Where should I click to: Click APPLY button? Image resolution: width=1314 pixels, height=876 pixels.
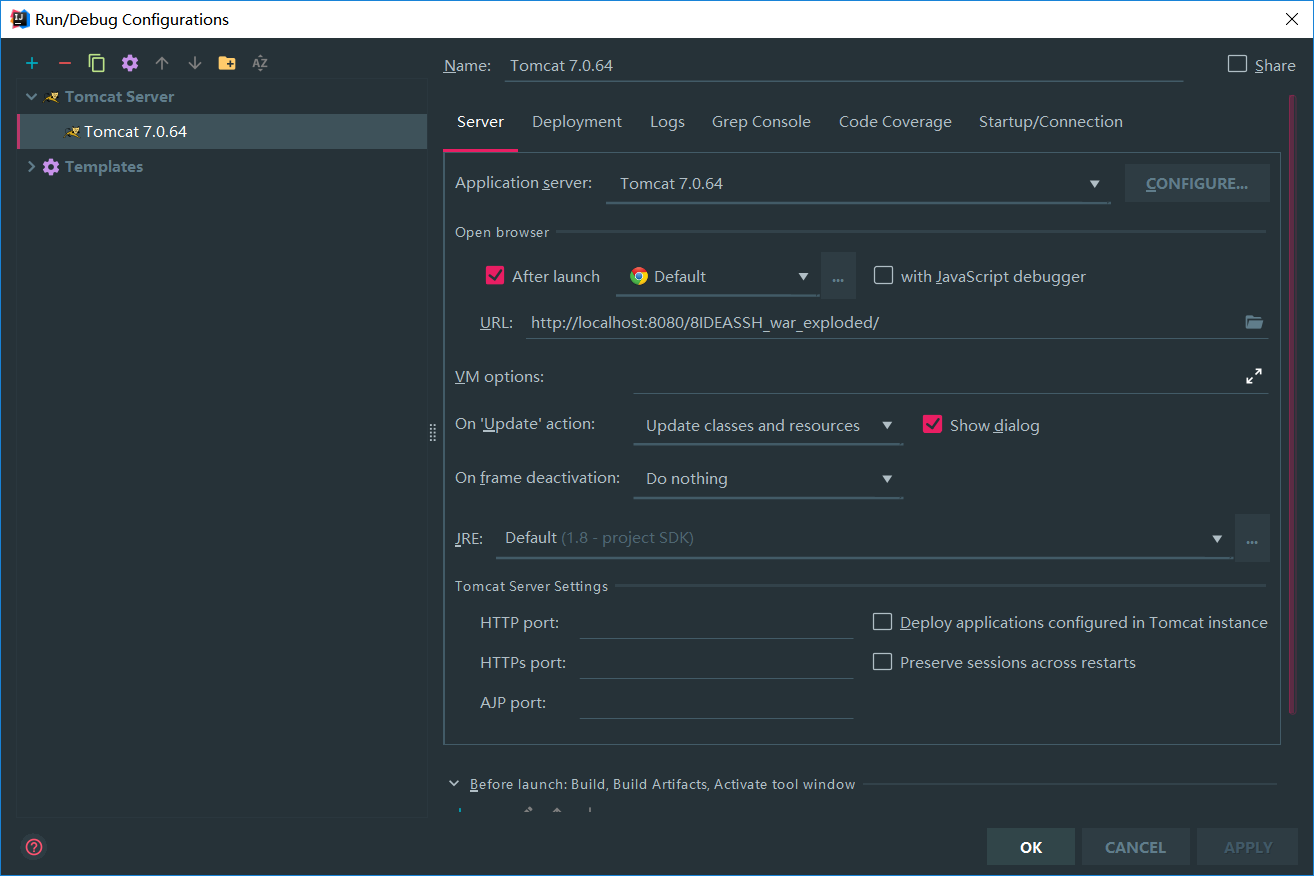[x=1248, y=847]
